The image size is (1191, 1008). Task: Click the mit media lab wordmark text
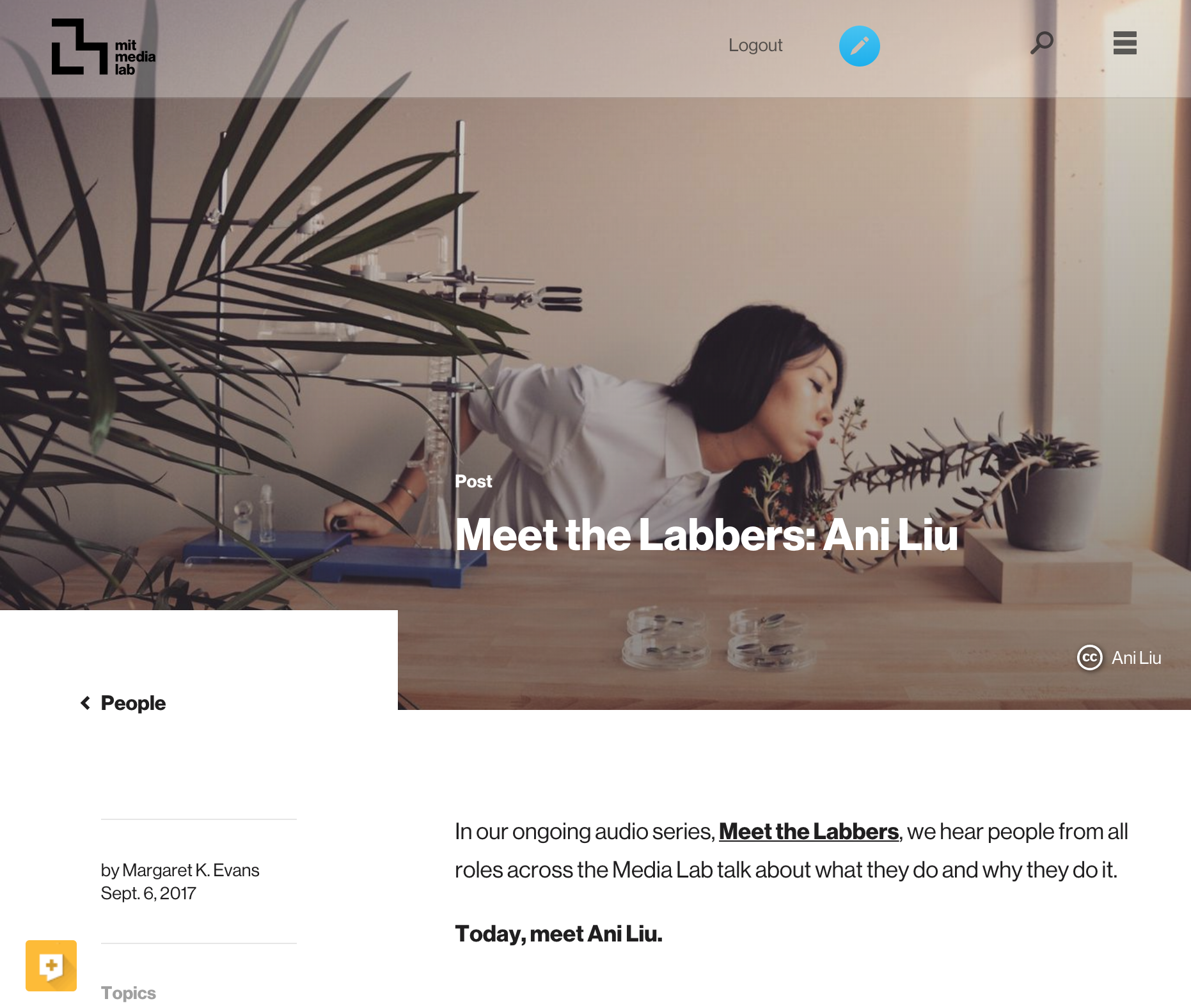tap(135, 58)
